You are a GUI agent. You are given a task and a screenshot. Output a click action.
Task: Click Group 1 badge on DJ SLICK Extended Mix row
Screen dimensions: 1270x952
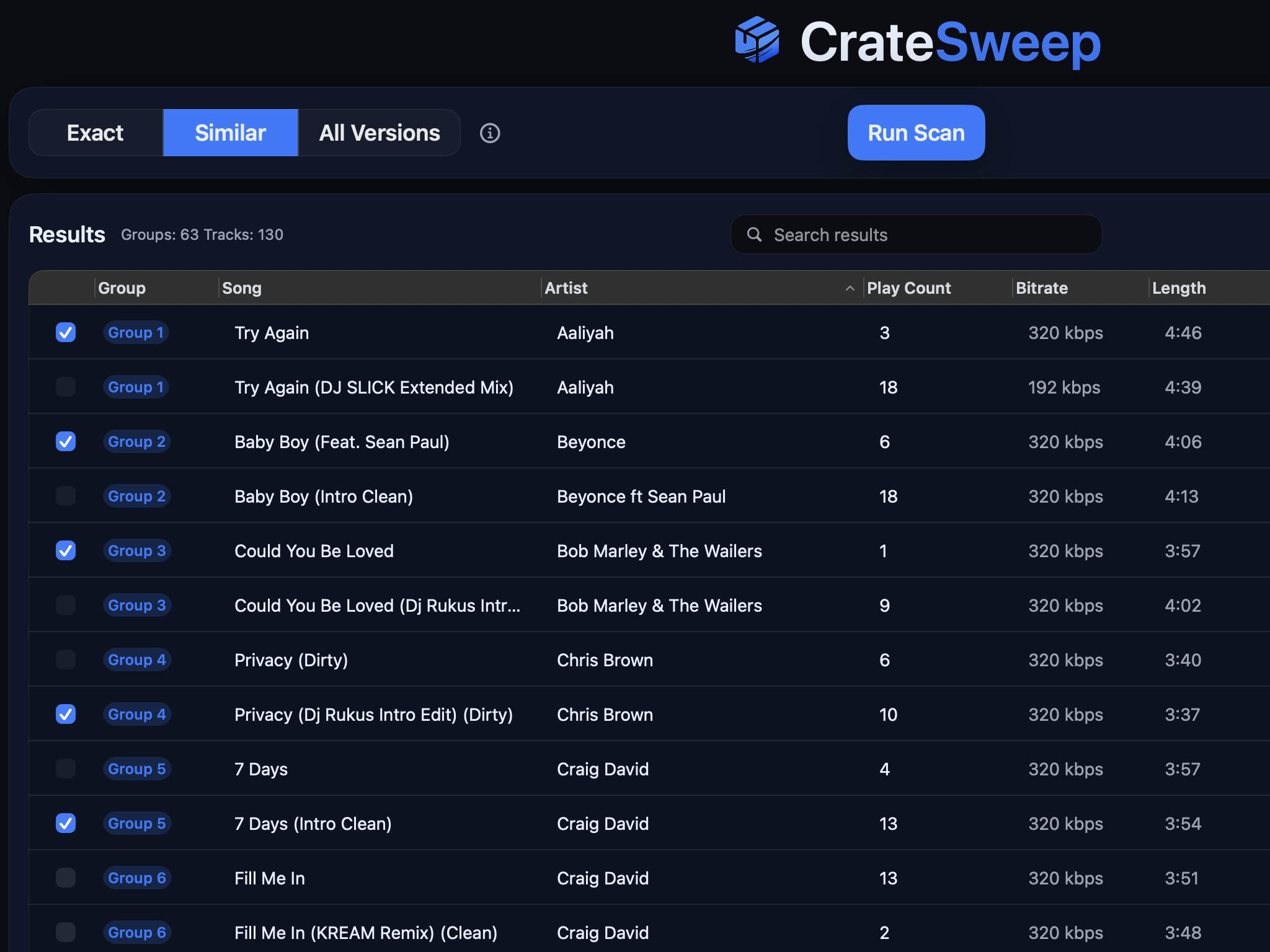tap(136, 387)
